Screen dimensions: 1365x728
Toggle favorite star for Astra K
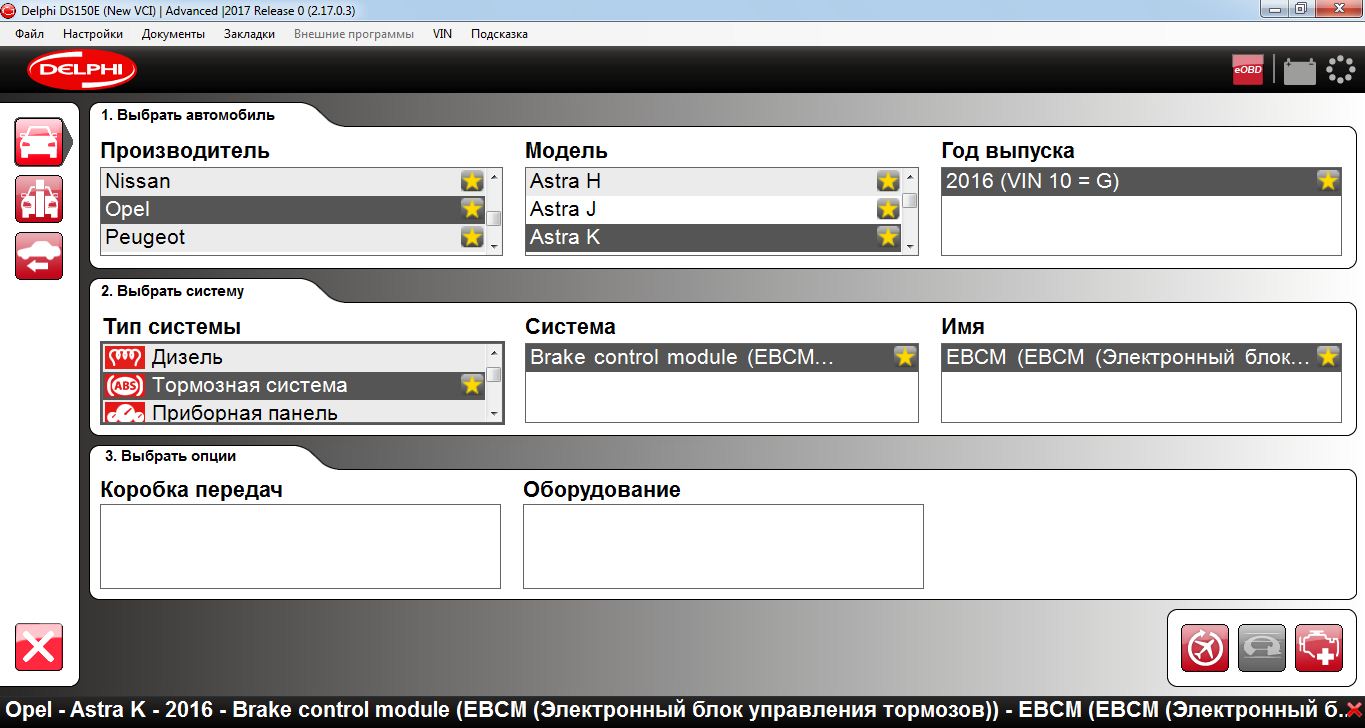tap(888, 237)
